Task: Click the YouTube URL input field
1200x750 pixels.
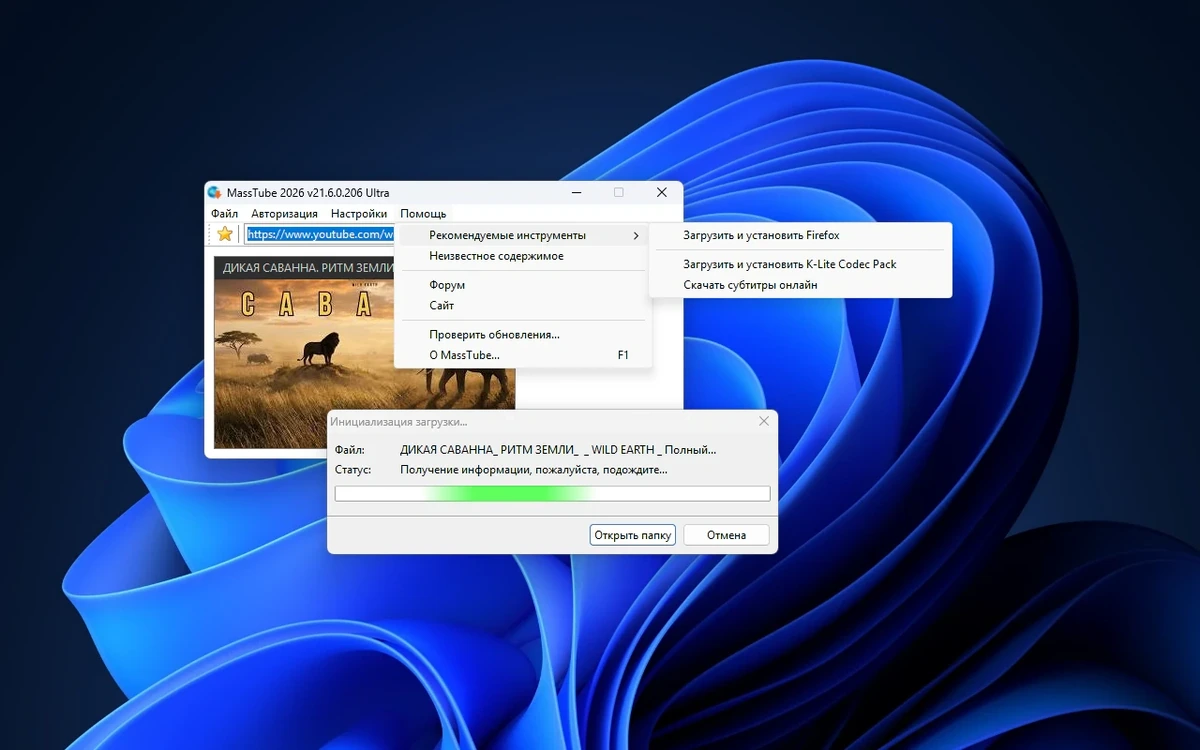Action: coord(320,234)
